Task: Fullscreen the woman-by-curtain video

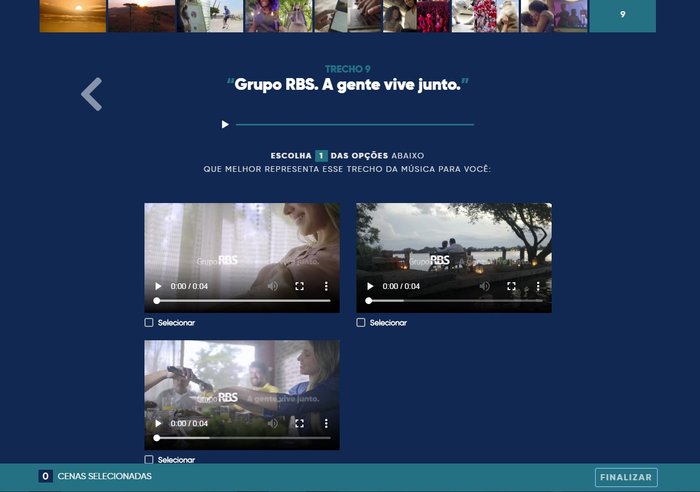Action: tap(300, 286)
